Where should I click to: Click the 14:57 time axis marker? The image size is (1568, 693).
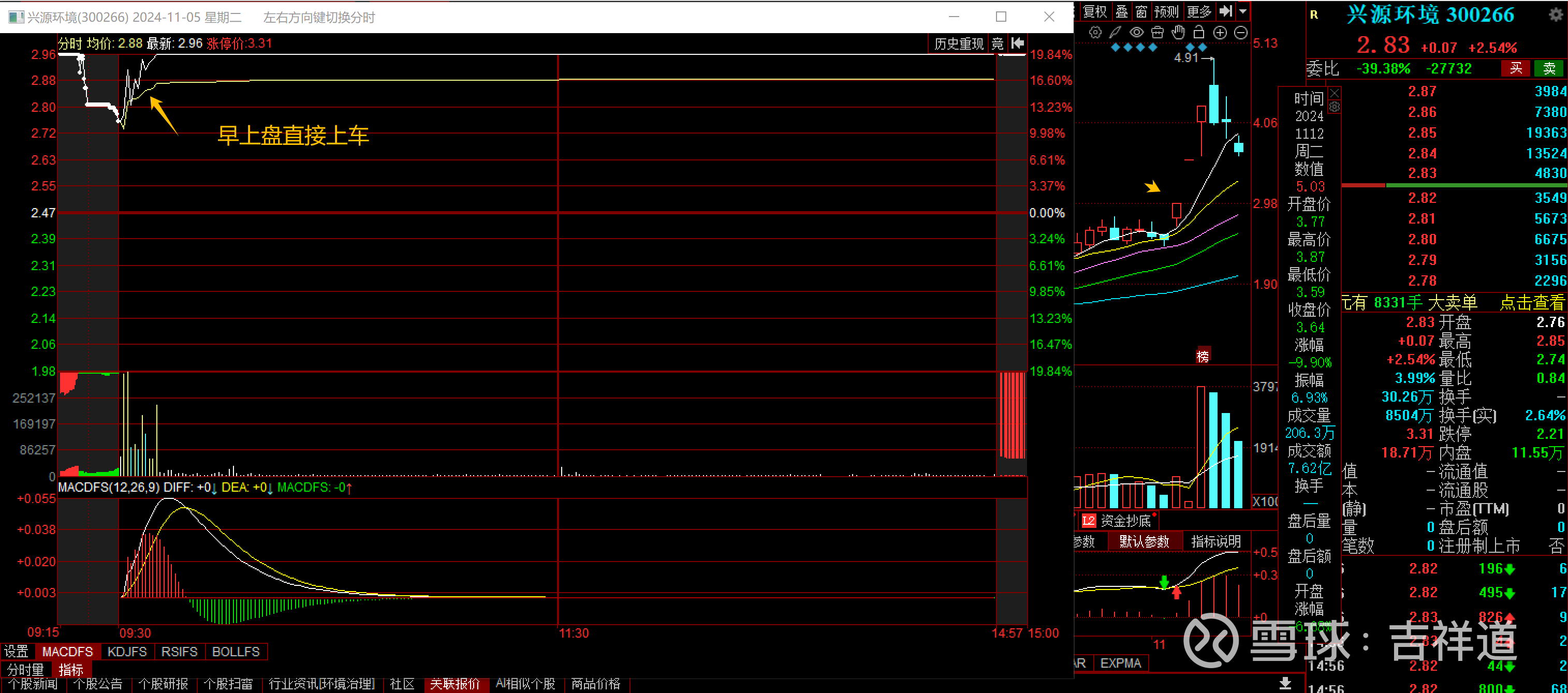click(x=1007, y=633)
